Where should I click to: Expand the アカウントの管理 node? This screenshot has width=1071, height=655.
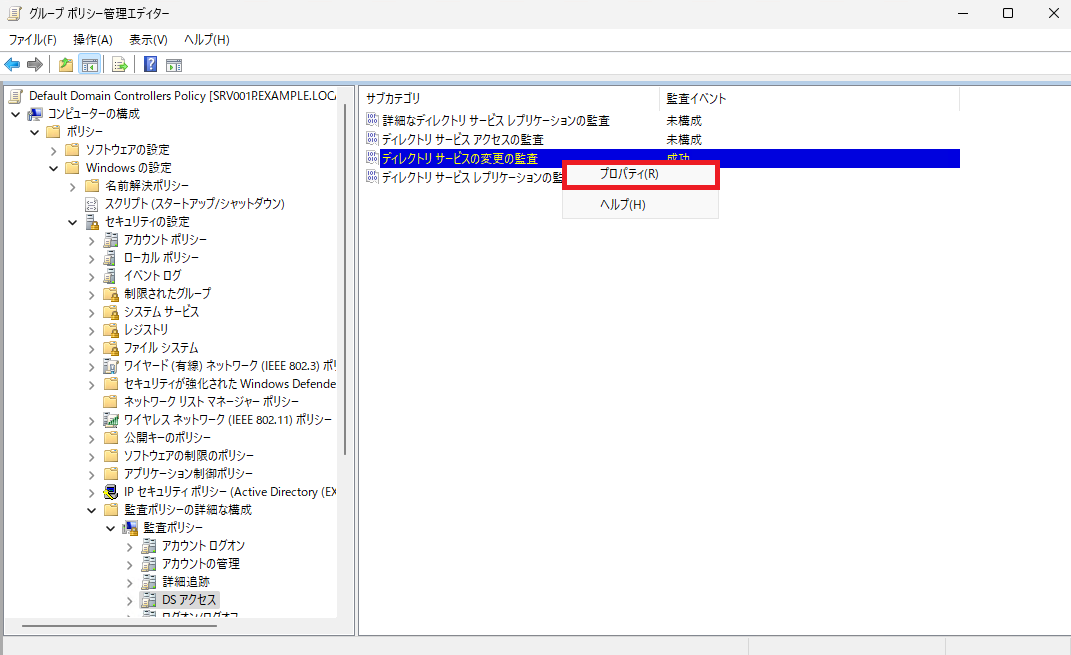pyautogui.click(x=130, y=564)
